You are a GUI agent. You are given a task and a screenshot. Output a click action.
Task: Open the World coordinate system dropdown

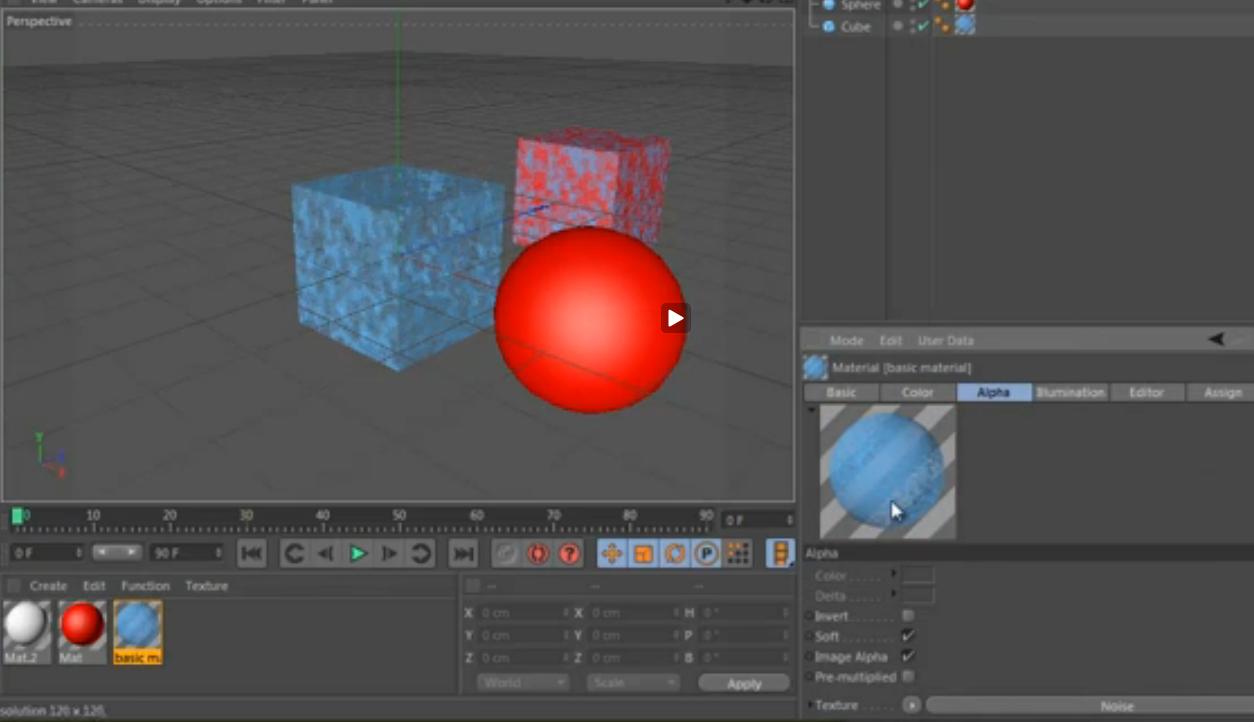coord(523,683)
